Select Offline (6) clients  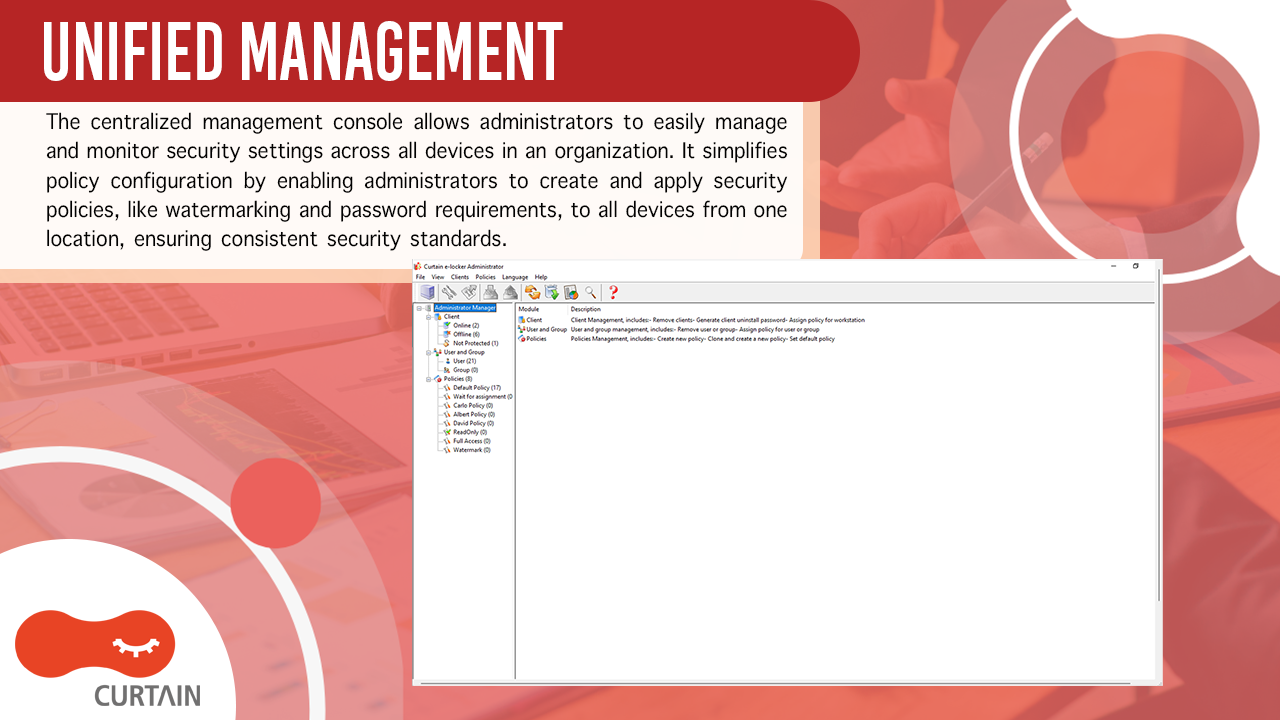tap(466, 334)
